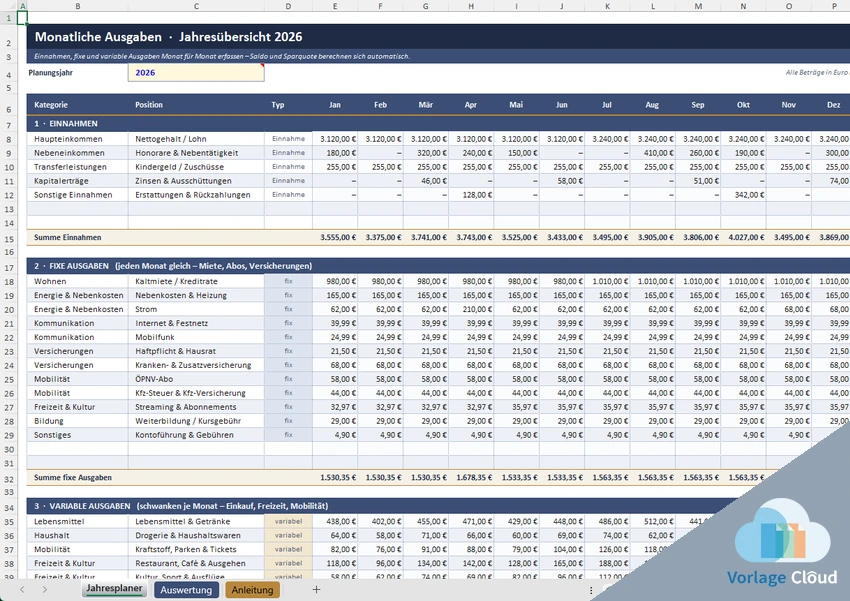Select the 'Haftpflicht & Hausrat' cell
The height and width of the screenshot is (601, 850).
click(x=196, y=351)
